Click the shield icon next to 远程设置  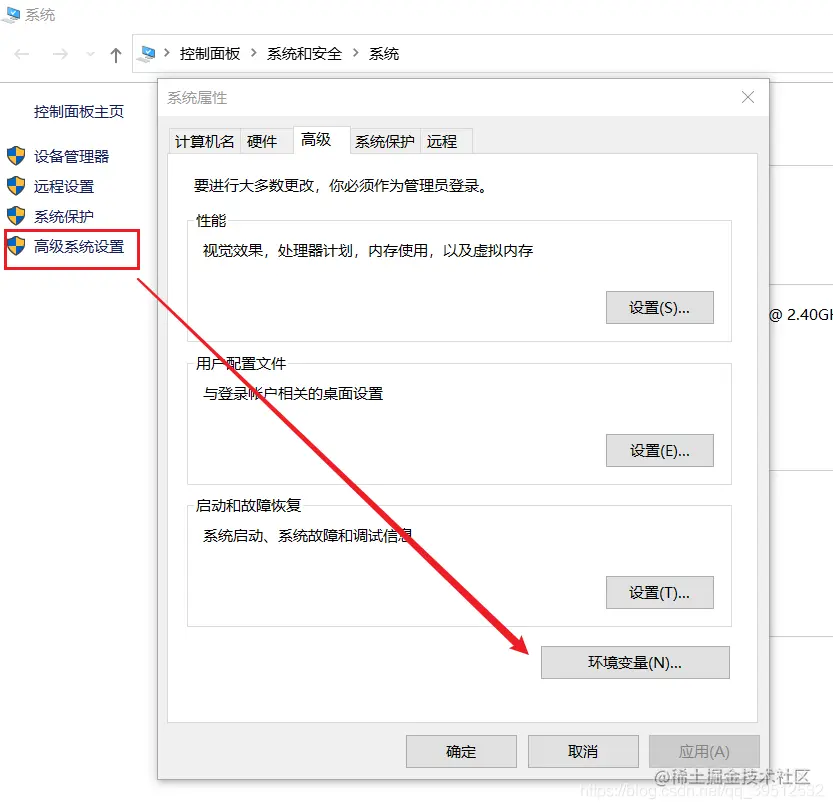(16, 186)
